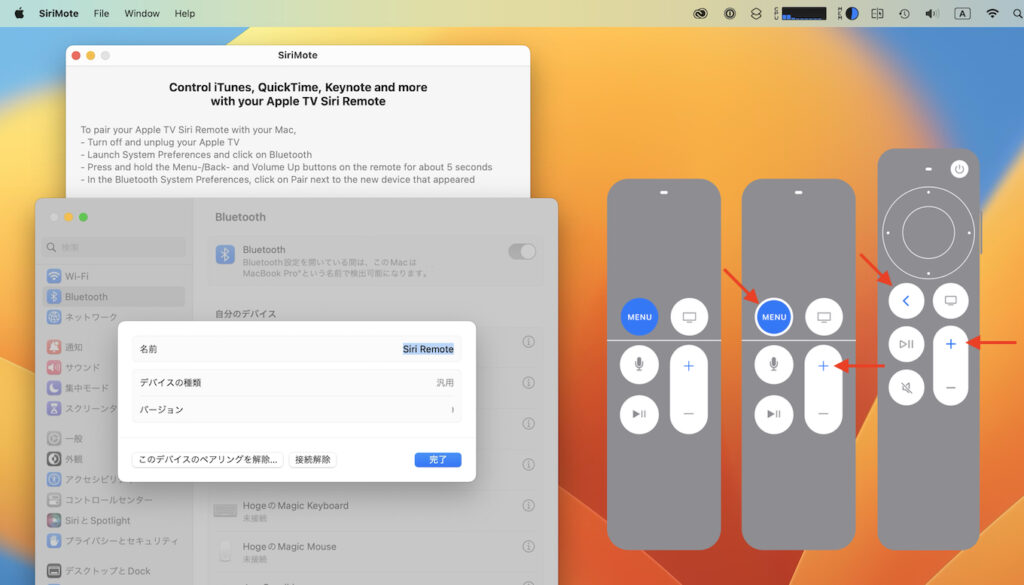Toggle the Bluetooth switch off
Screen dimensions: 1024x585
[x=522, y=252]
